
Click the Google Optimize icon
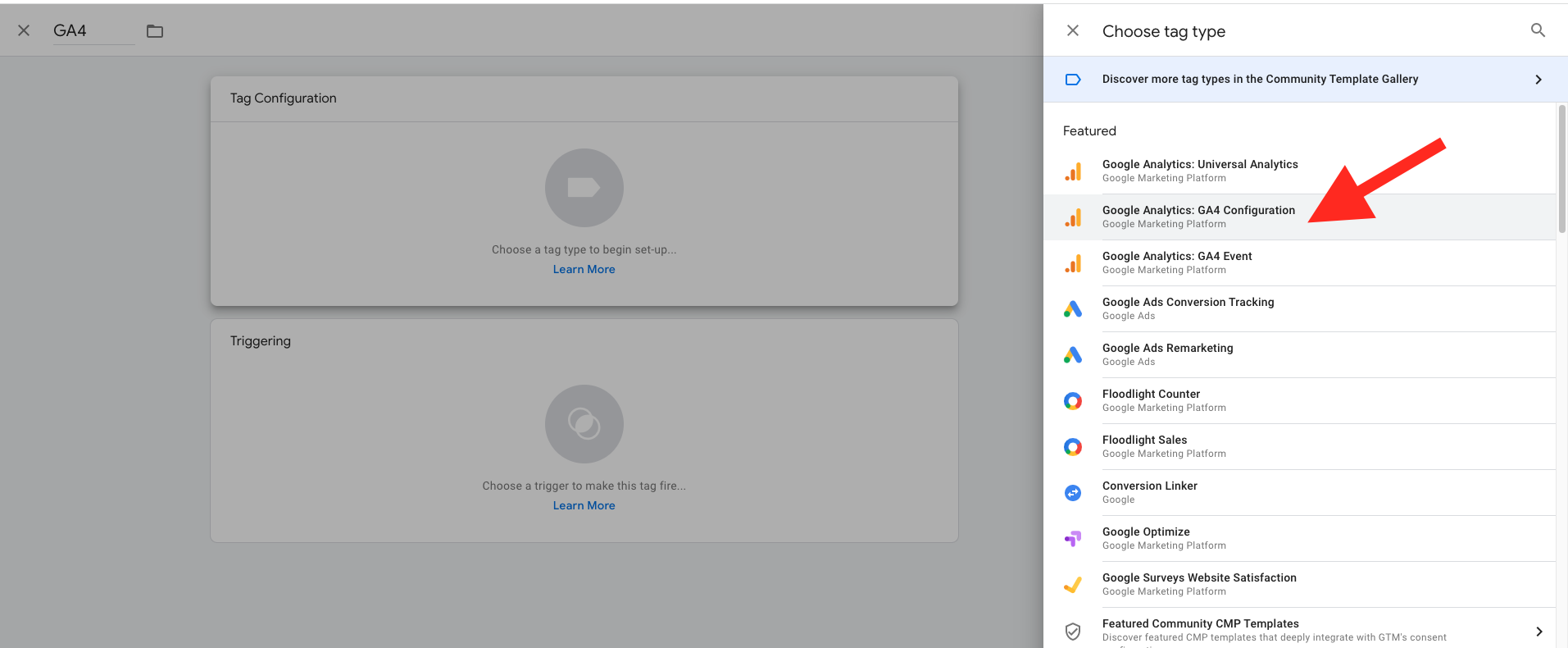point(1073,539)
